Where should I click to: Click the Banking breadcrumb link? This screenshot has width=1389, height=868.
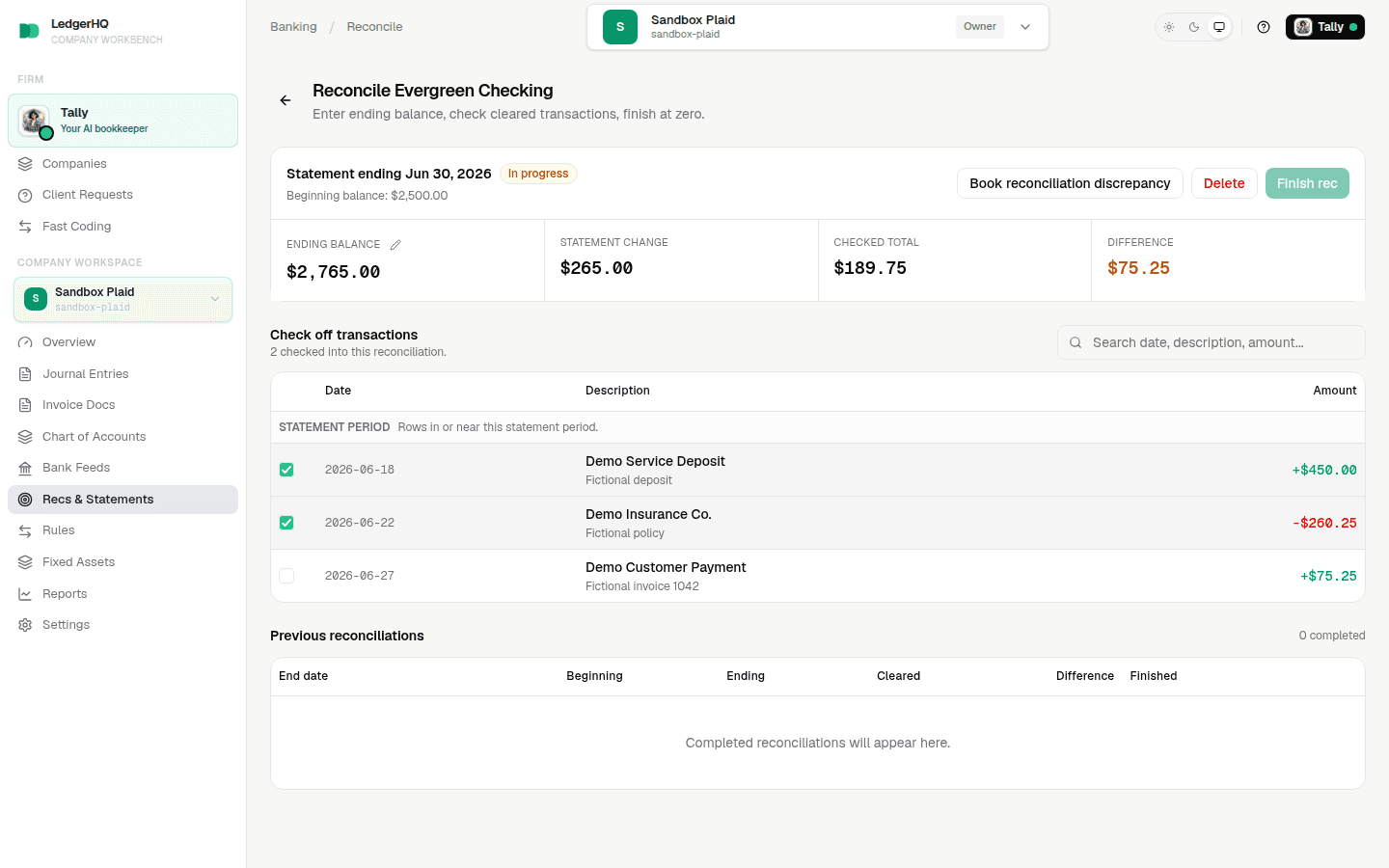[293, 27]
